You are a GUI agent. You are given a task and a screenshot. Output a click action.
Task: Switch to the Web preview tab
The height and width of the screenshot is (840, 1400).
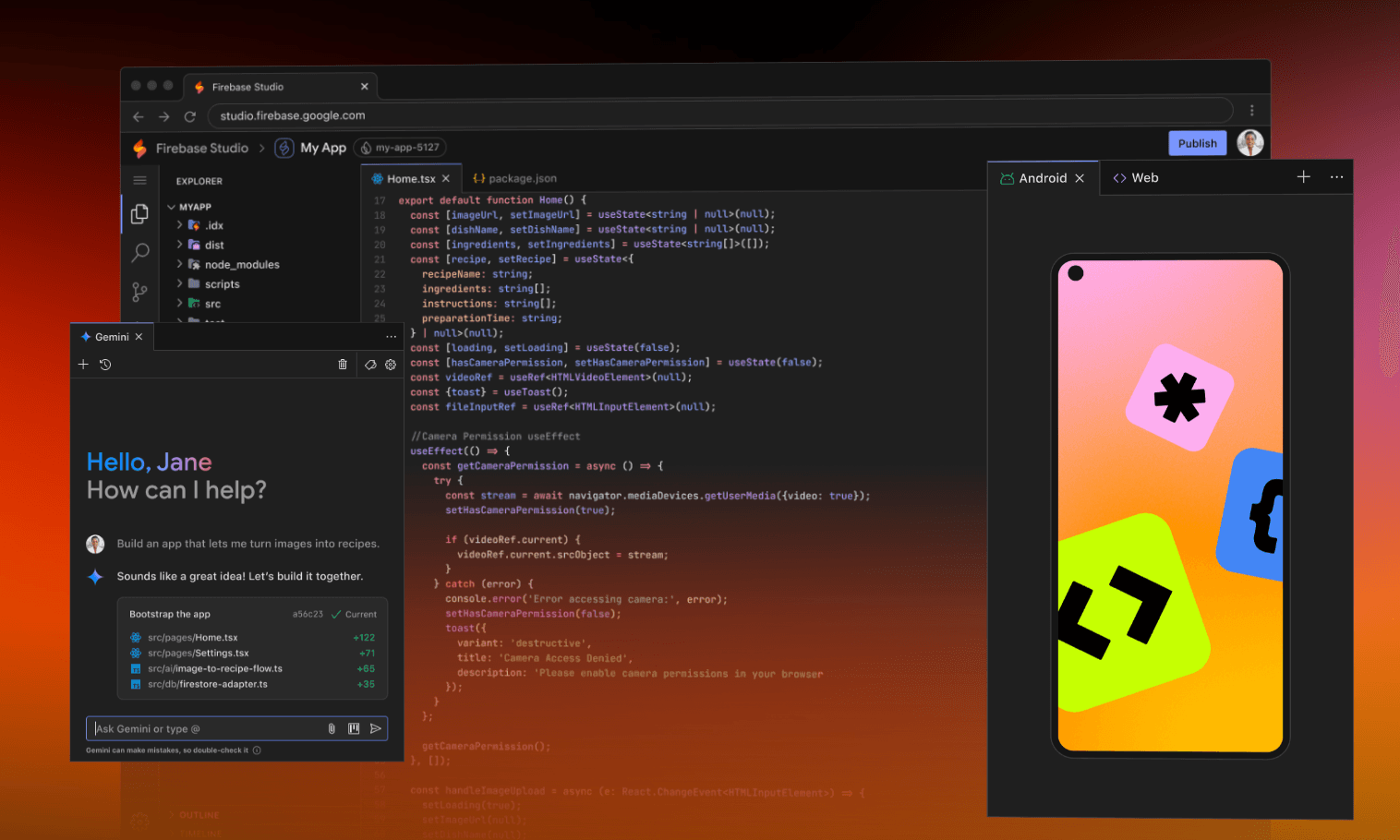click(1136, 178)
